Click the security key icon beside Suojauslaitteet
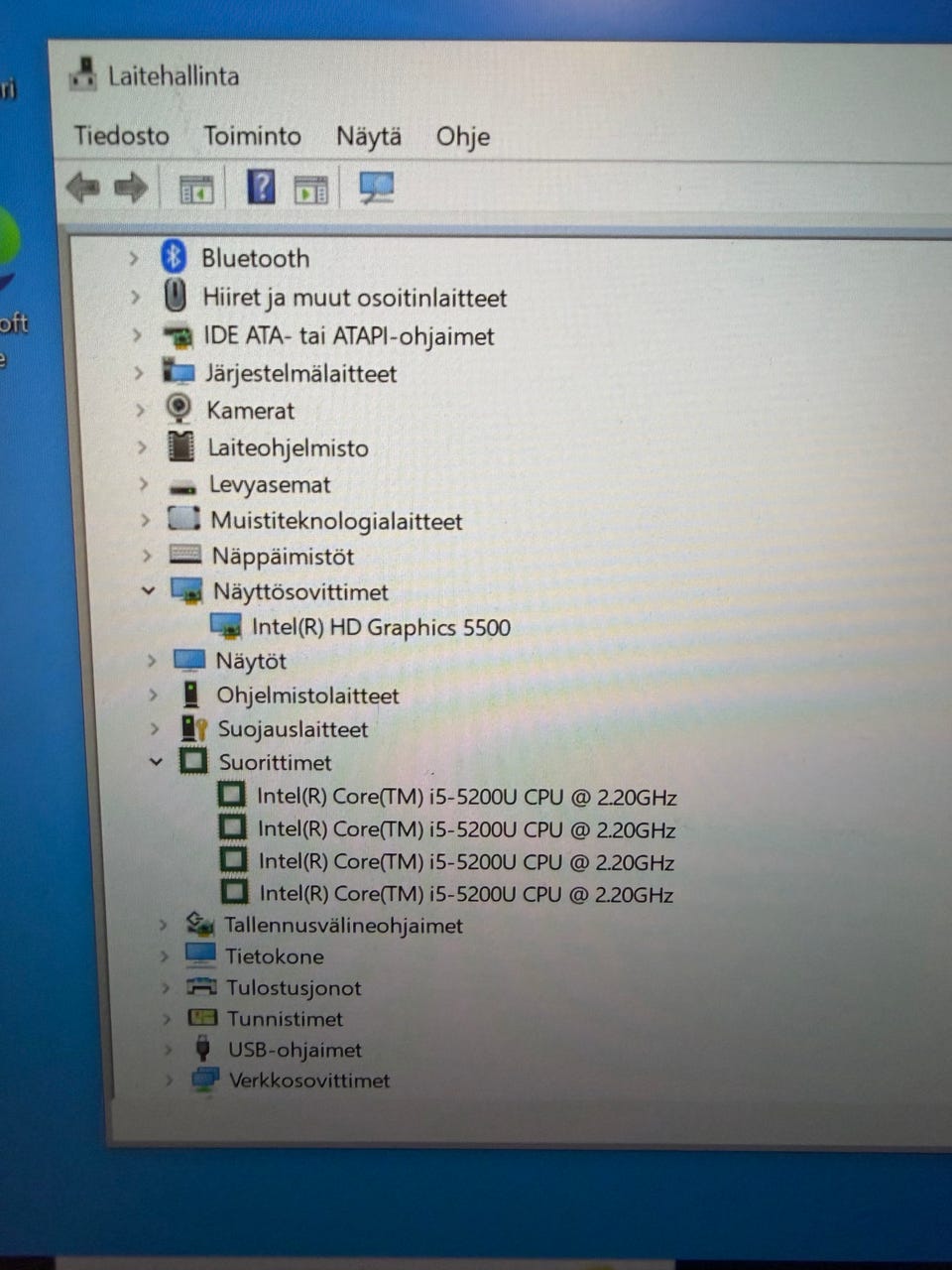Screen dimensions: 952x1270 click(x=193, y=728)
